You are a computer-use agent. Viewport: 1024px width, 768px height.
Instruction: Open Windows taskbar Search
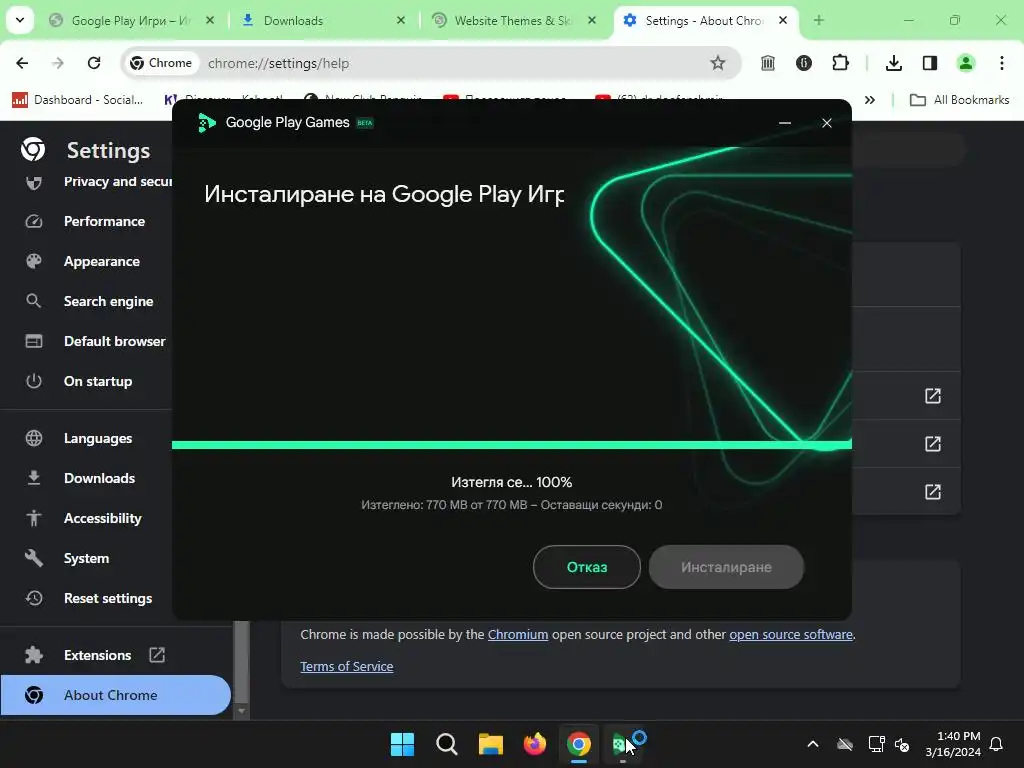447,744
